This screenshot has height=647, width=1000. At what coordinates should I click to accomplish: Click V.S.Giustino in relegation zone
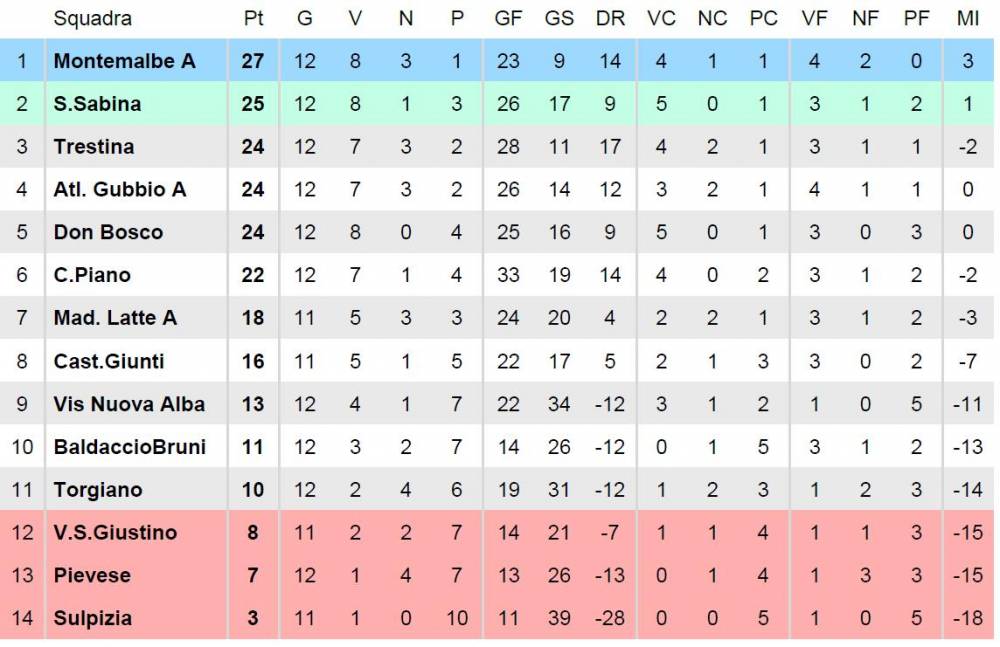tap(115, 532)
